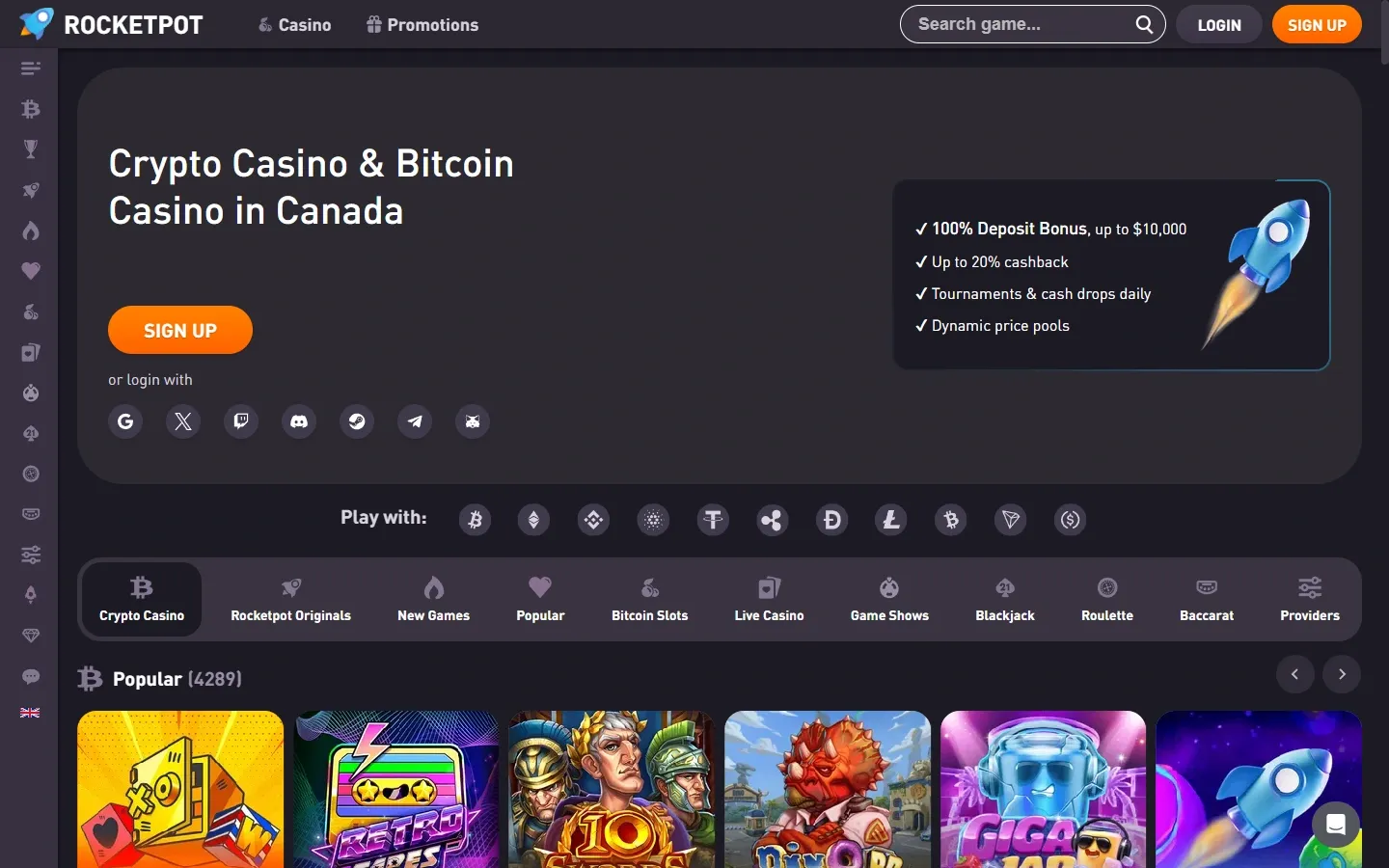Log in with Google icon
Image resolution: width=1389 pixels, height=868 pixels.
click(125, 421)
